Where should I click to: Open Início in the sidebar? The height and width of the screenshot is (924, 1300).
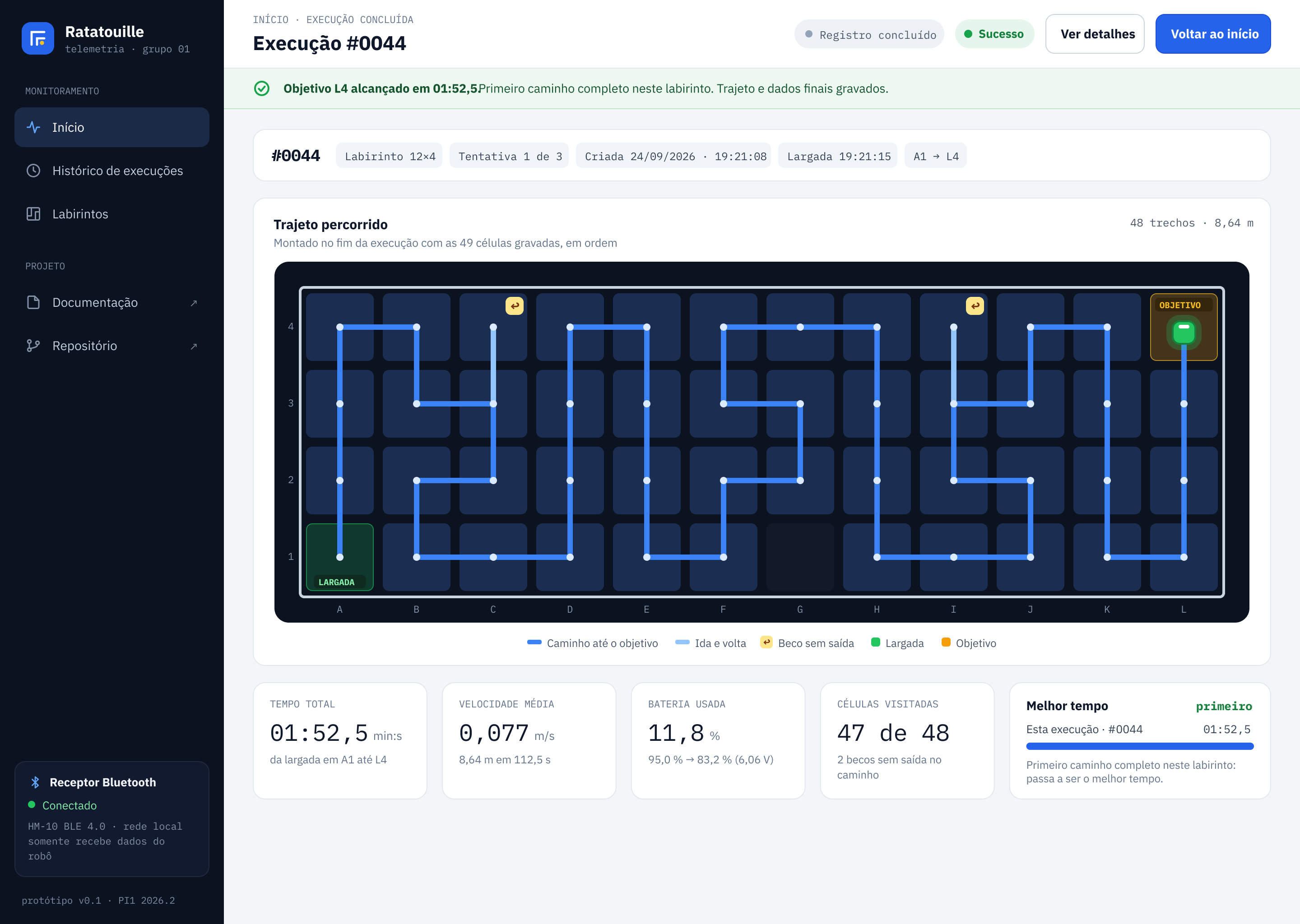[111, 127]
